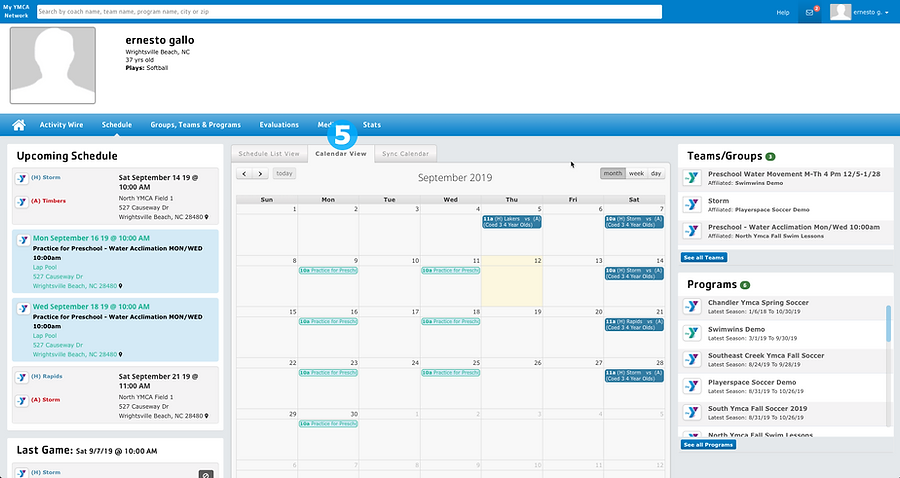Click YMCA logo of Southeast Creek Ymca Fall Soccer
Viewport: 900px width, 478px height.
click(x=692, y=359)
